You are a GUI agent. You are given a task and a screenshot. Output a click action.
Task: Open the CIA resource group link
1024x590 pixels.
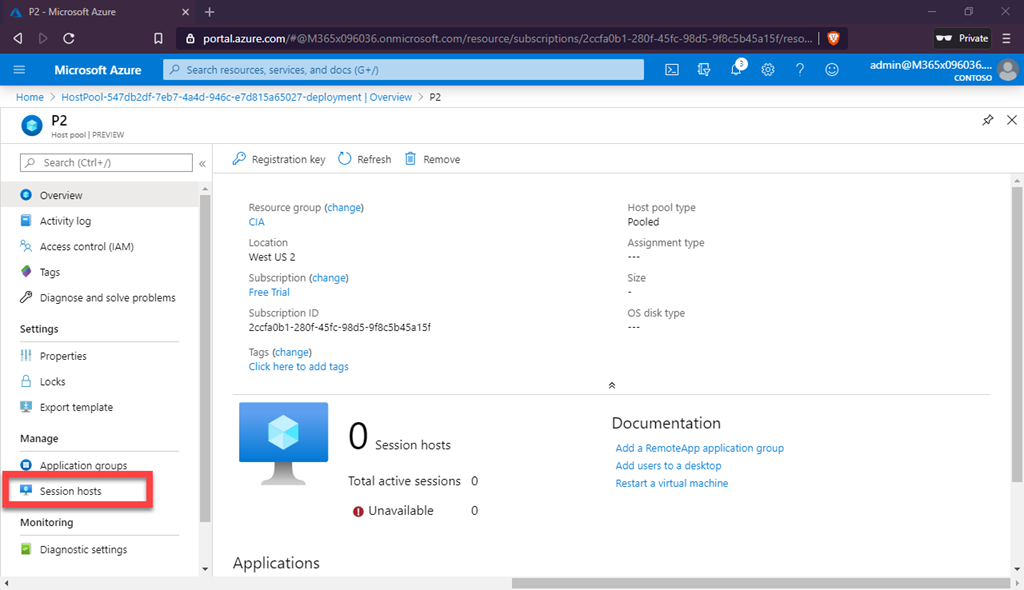(257, 222)
